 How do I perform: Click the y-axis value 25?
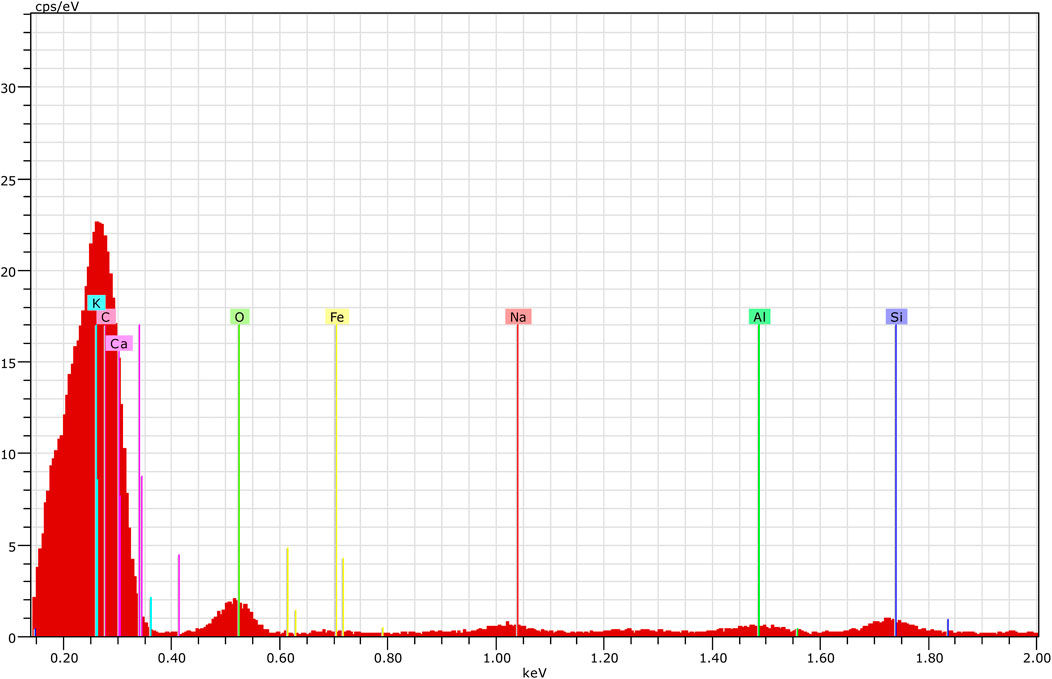(9, 180)
